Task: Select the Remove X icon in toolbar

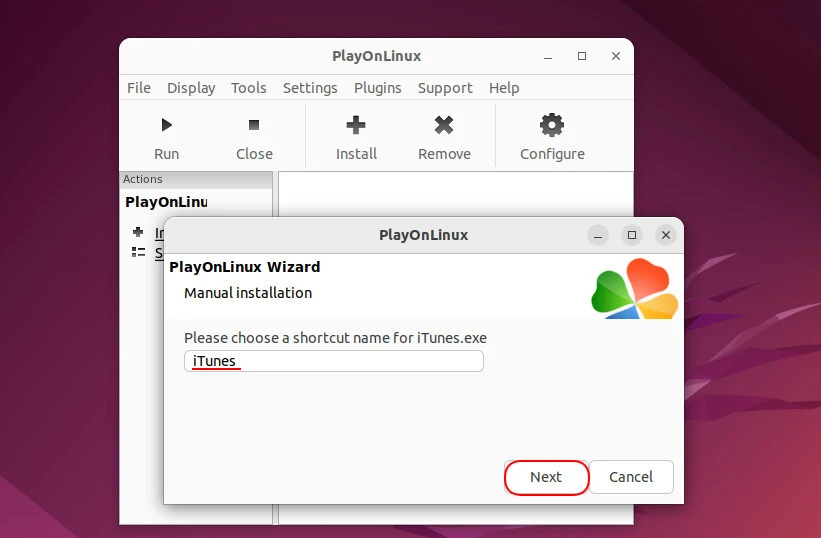Action: click(x=444, y=125)
